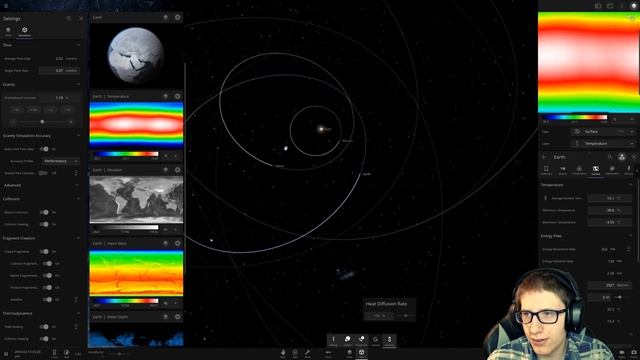Expand the Advanced section
Viewport: 640px width, 360px height.
tap(77, 185)
